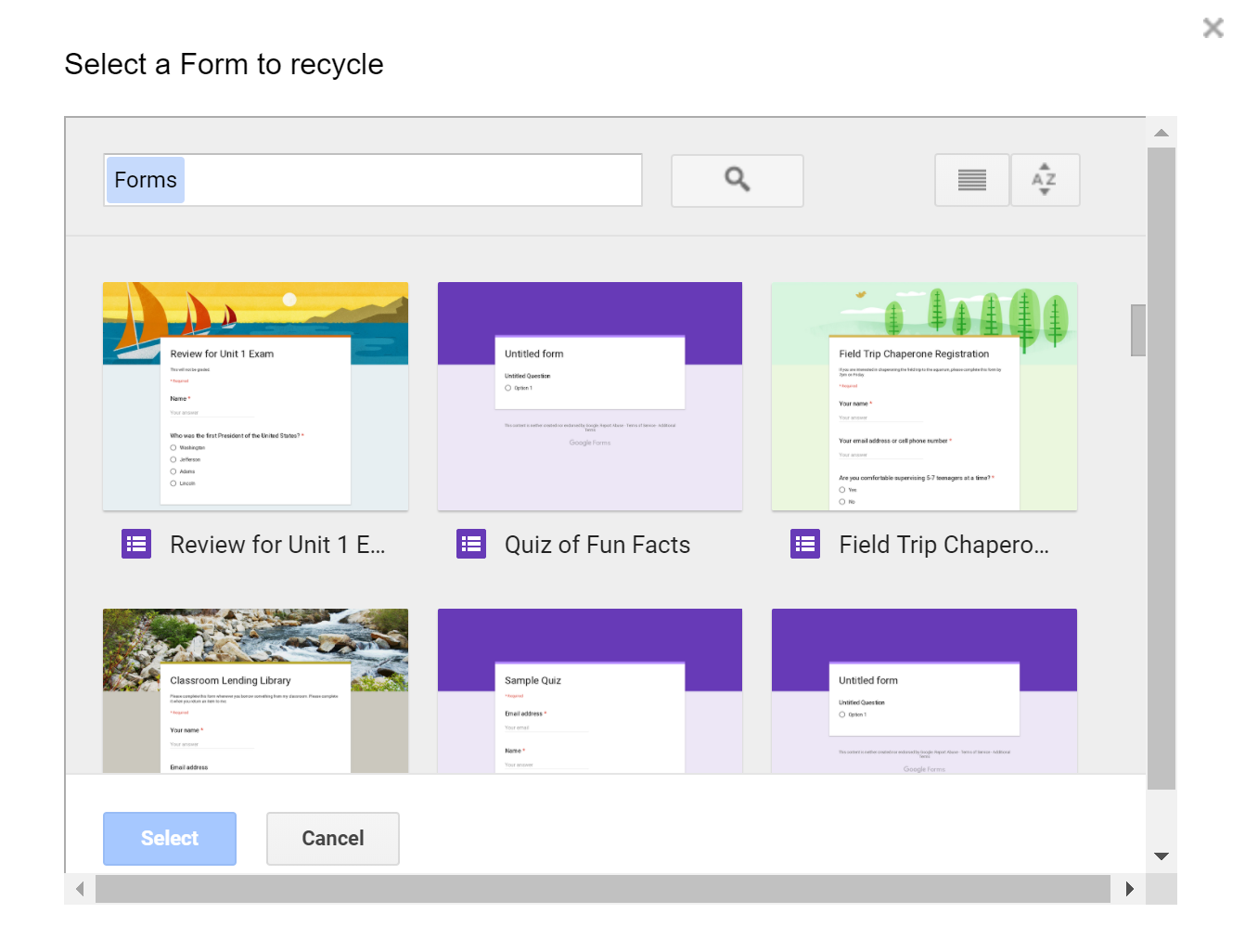Click the Quiz of Fun Facts form icon
1245x952 pixels.
point(471,544)
